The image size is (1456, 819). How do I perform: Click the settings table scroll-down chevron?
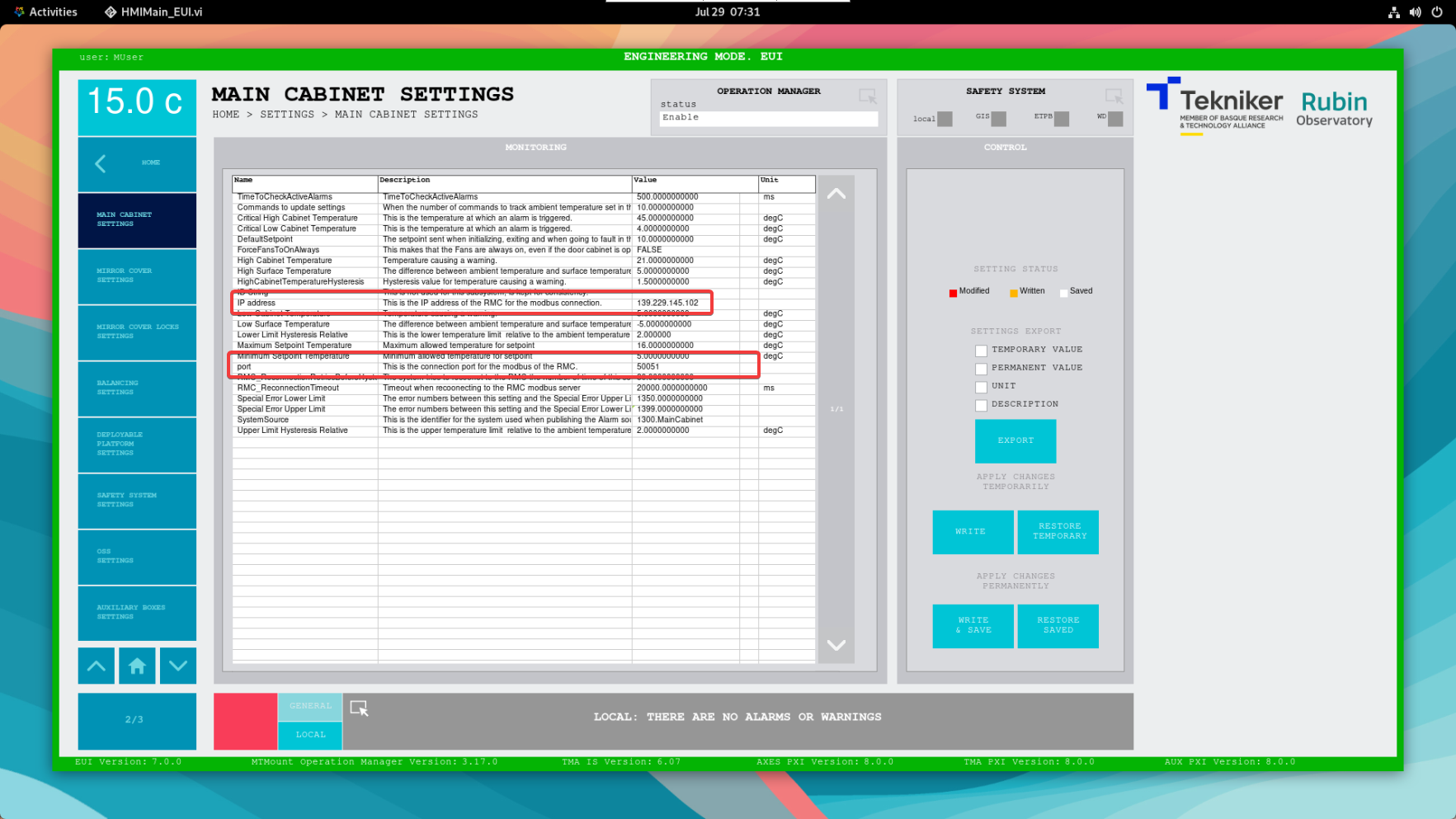(x=836, y=645)
